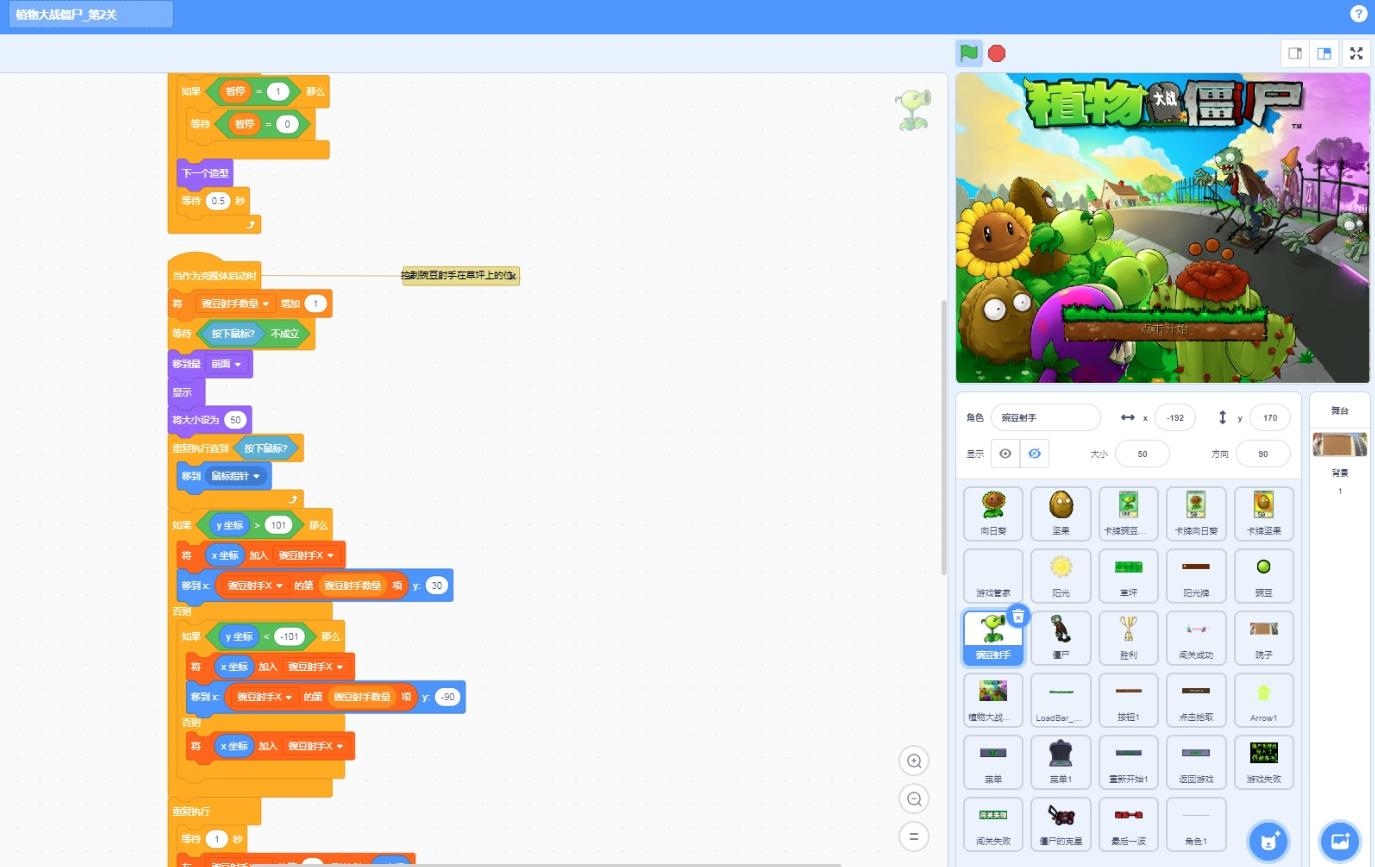The image size is (1375, 867).
Task: Open 豌豆射手X dropdown in y 30 move block
Action: click(256, 585)
